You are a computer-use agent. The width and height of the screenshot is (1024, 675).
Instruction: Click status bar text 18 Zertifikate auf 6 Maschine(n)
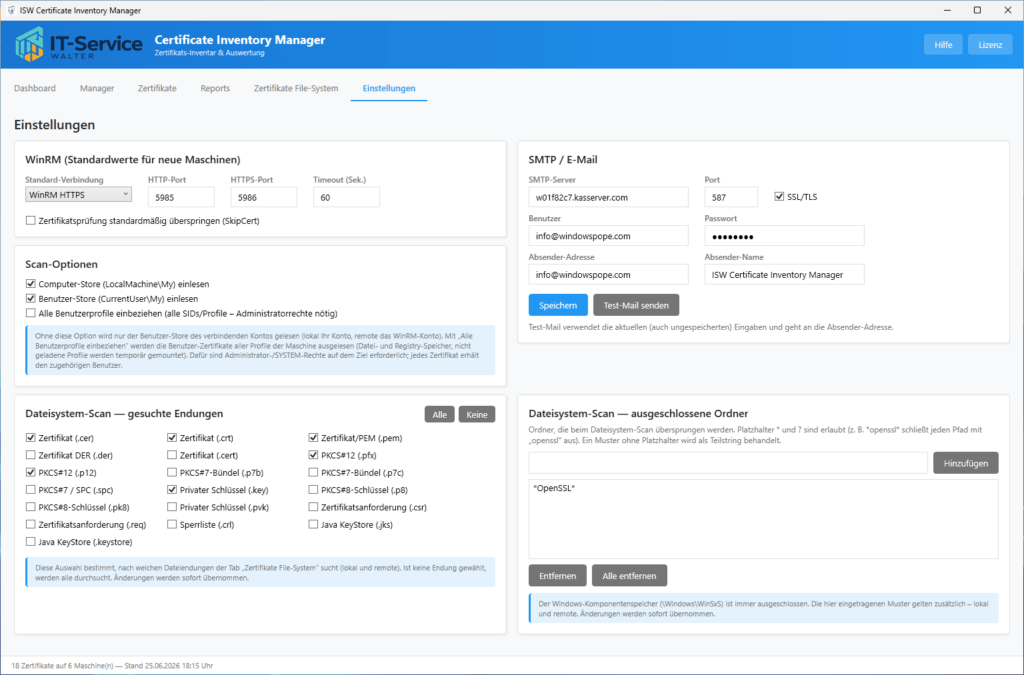click(x=63, y=666)
